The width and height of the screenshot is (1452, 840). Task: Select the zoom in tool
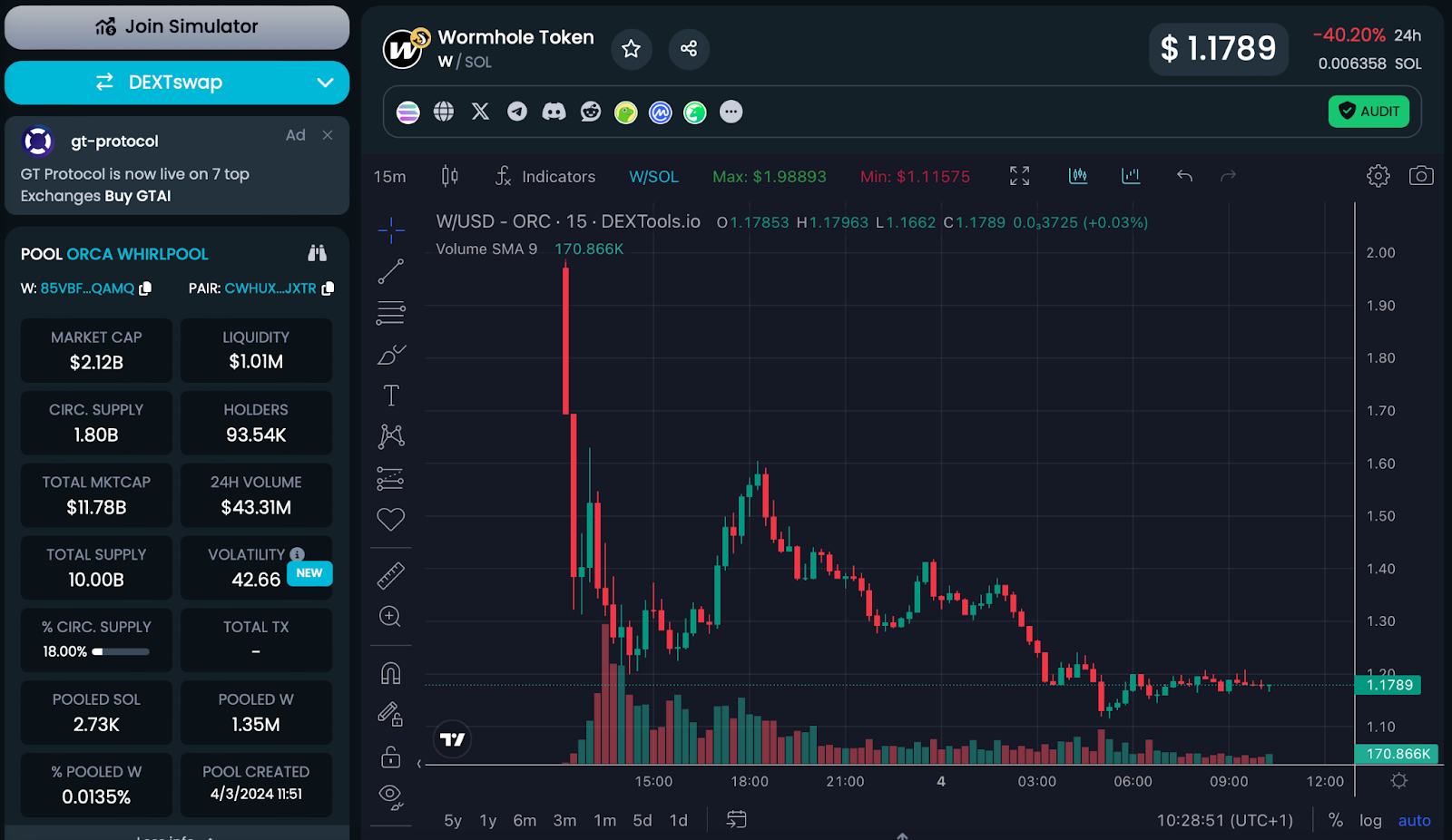tap(390, 617)
